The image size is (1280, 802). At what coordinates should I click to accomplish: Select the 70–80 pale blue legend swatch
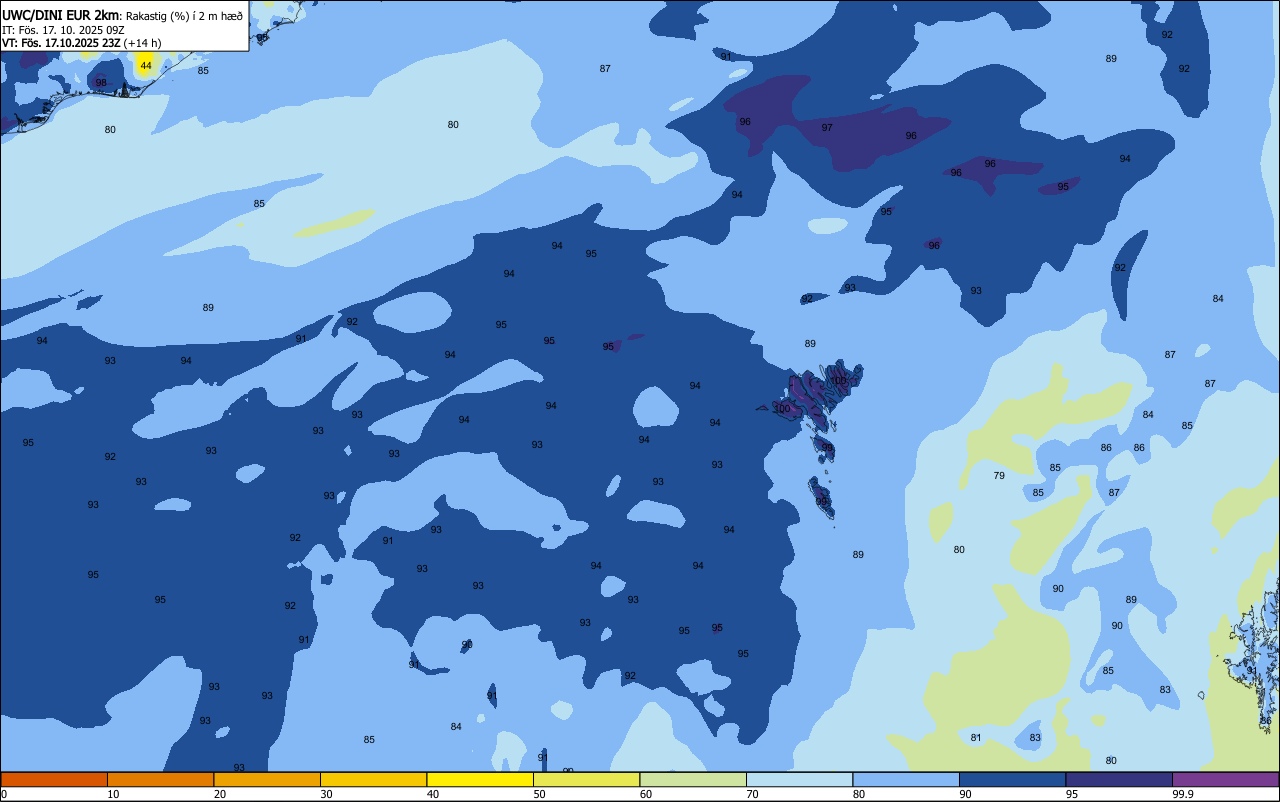[799, 779]
